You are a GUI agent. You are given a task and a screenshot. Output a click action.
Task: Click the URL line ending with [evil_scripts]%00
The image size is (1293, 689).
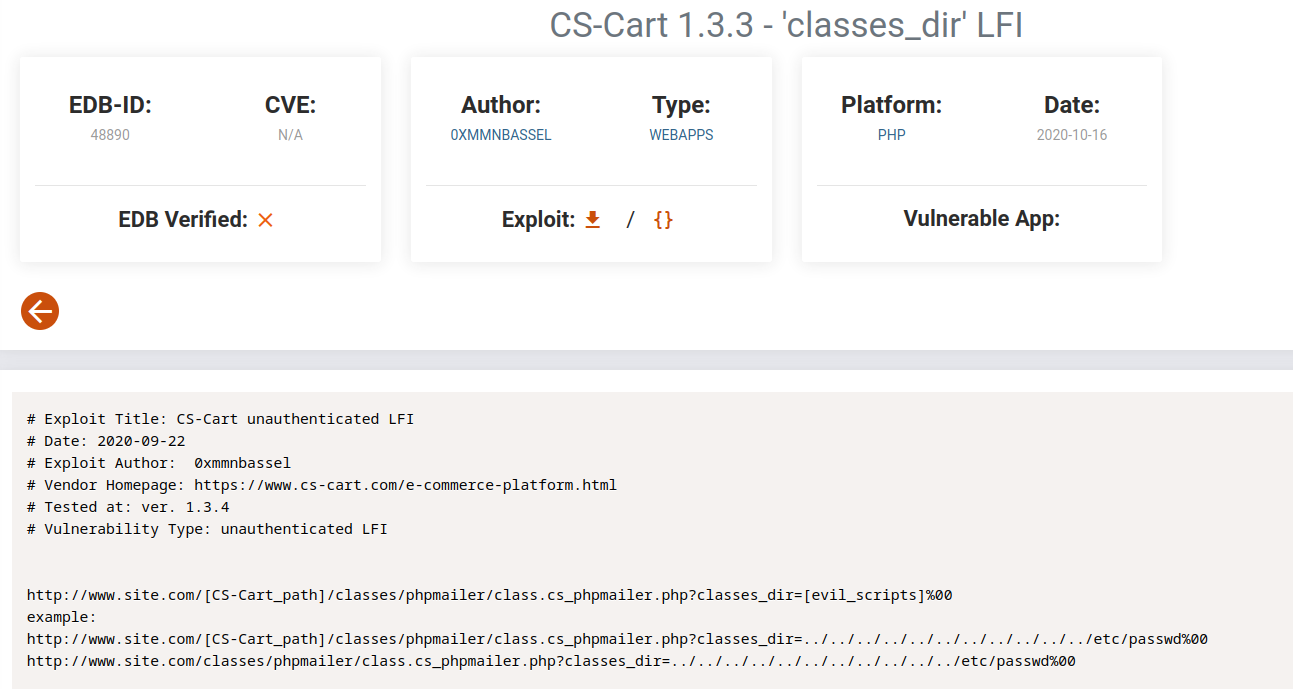tap(490, 595)
